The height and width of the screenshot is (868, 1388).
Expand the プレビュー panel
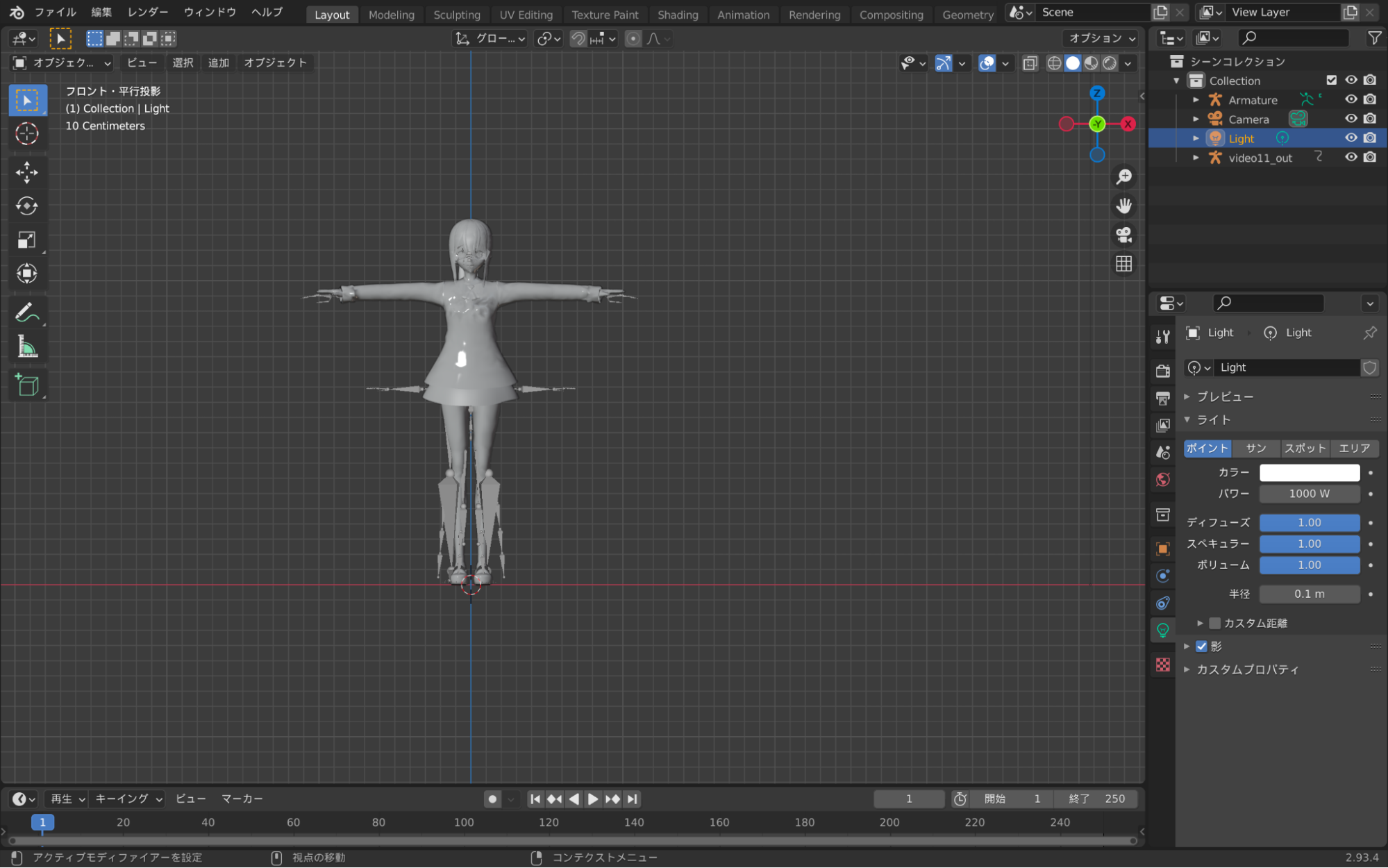(x=1187, y=397)
